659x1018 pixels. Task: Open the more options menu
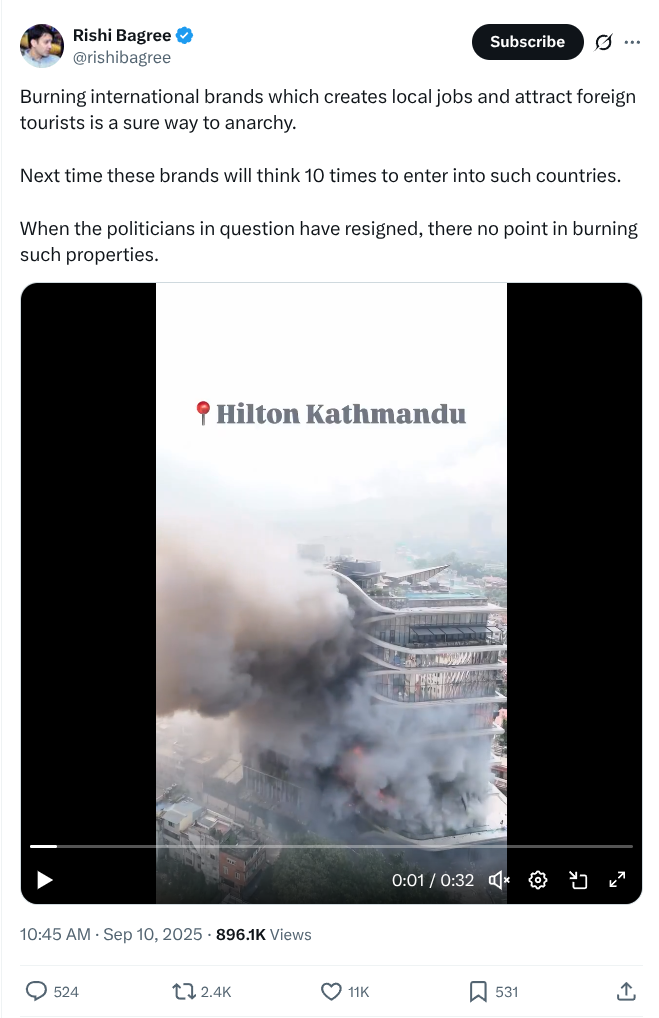pos(632,42)
